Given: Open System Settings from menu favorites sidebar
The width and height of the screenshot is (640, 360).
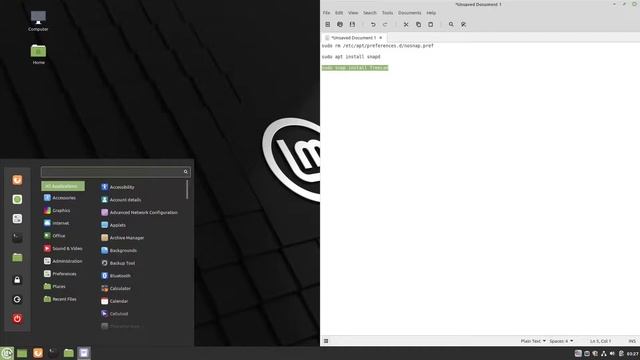Looking at the screenshot, I should pos(17,219).
